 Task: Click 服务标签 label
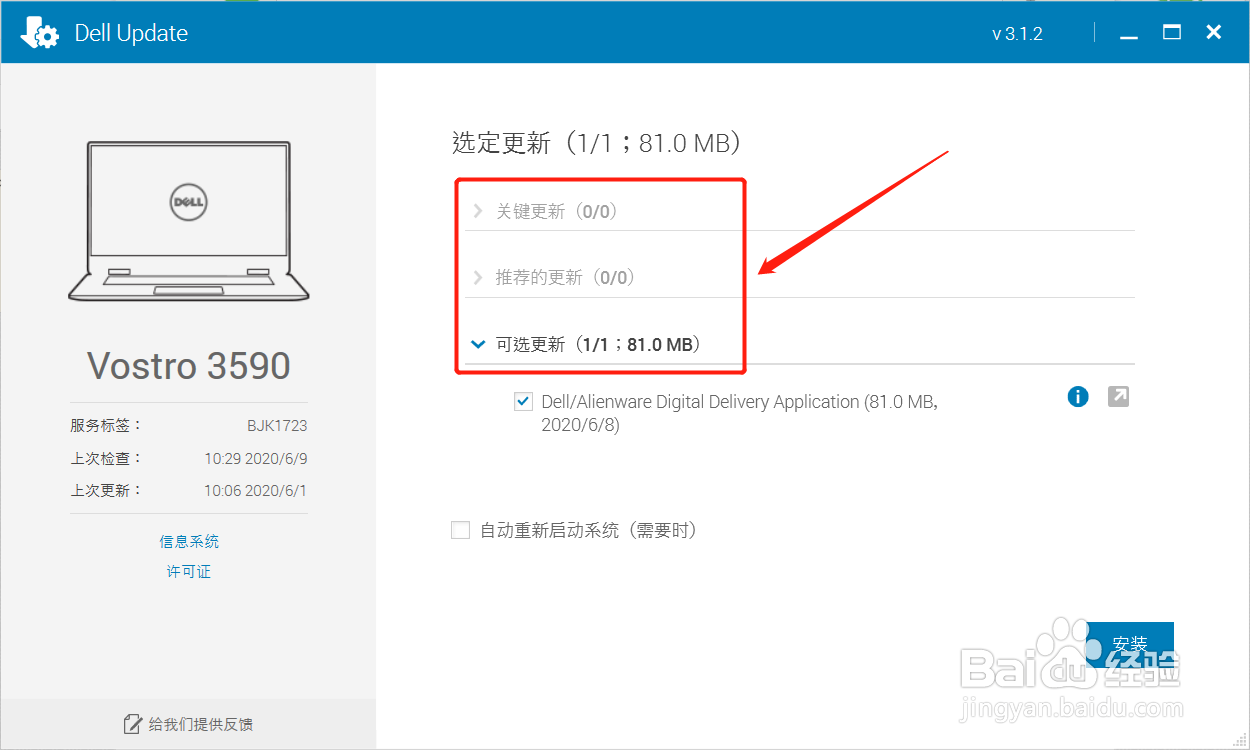click(106, 425)
